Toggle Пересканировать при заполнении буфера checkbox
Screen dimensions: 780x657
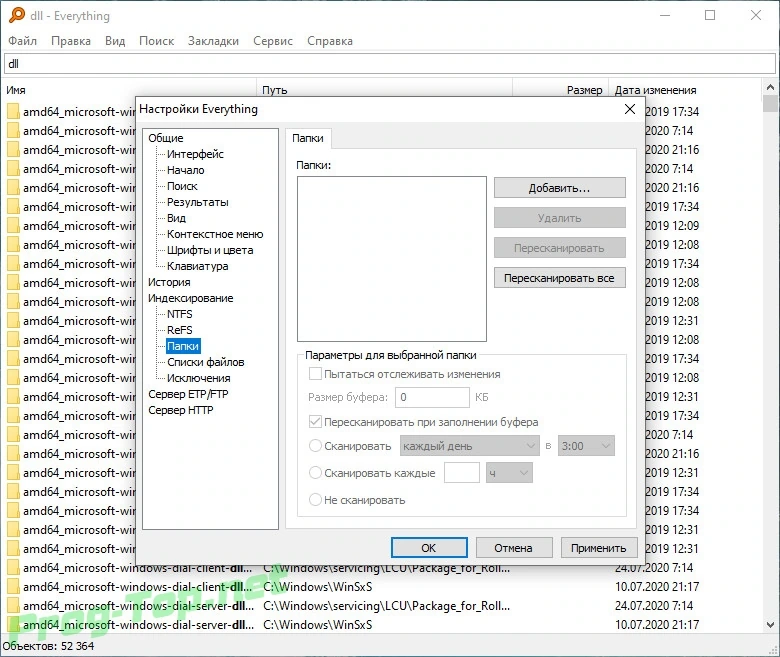tap(315, 422)
